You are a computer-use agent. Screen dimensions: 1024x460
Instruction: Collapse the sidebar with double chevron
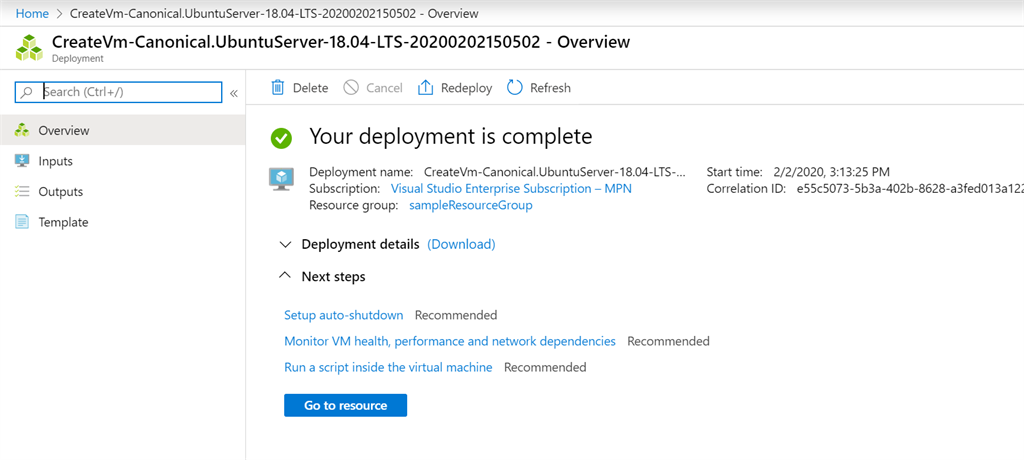234,93
